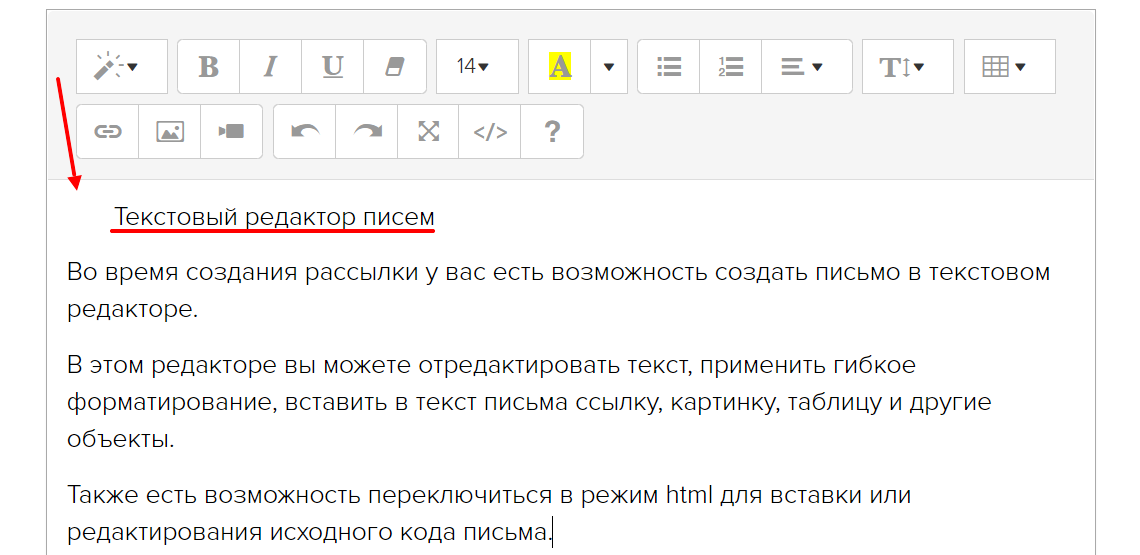This screenshot has height=555, width=1140.
Task: Insert a bulleted unordered list
Action: coord(668,67)
